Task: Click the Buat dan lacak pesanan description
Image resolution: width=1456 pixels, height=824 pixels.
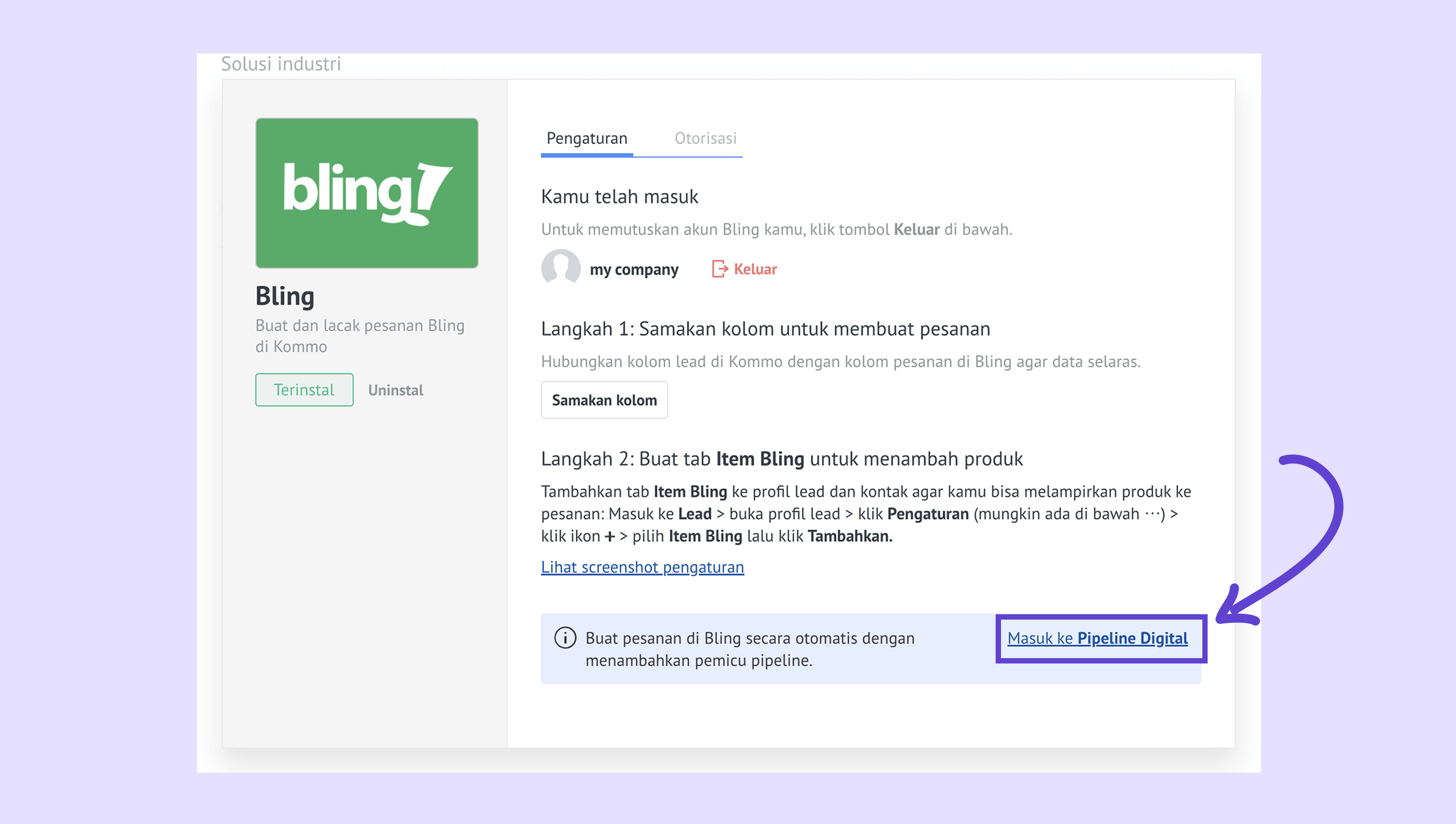Action: (360, 335)
